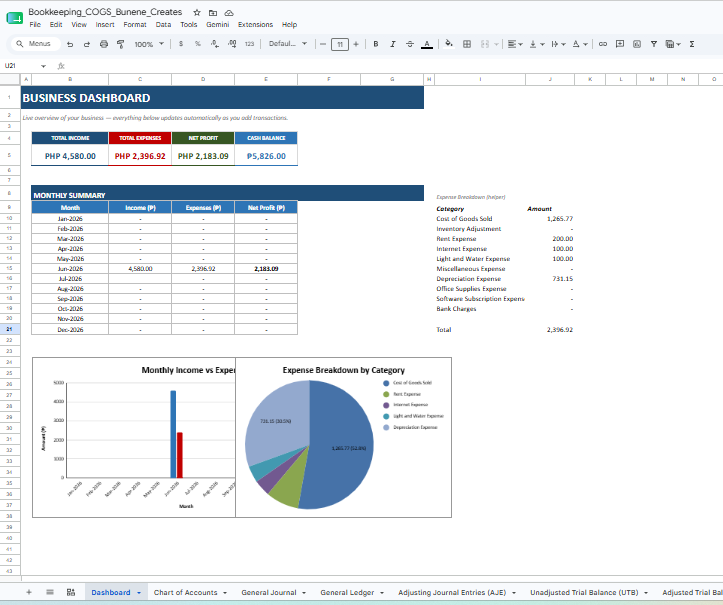Open the text color picker
Screen dimensions: 723x605
pyautogui.click(x=427, y=44)
